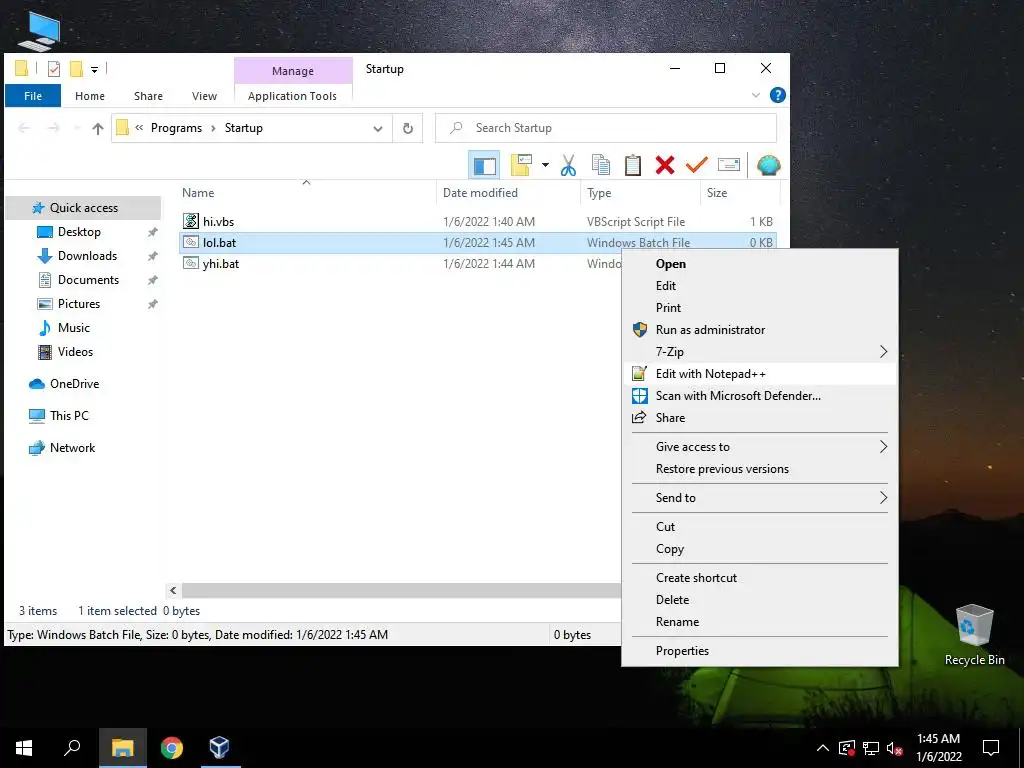This screenshot has width=1024, height=768.
Task: Click the folder options toolbar icon
Action: pos(521,165)
